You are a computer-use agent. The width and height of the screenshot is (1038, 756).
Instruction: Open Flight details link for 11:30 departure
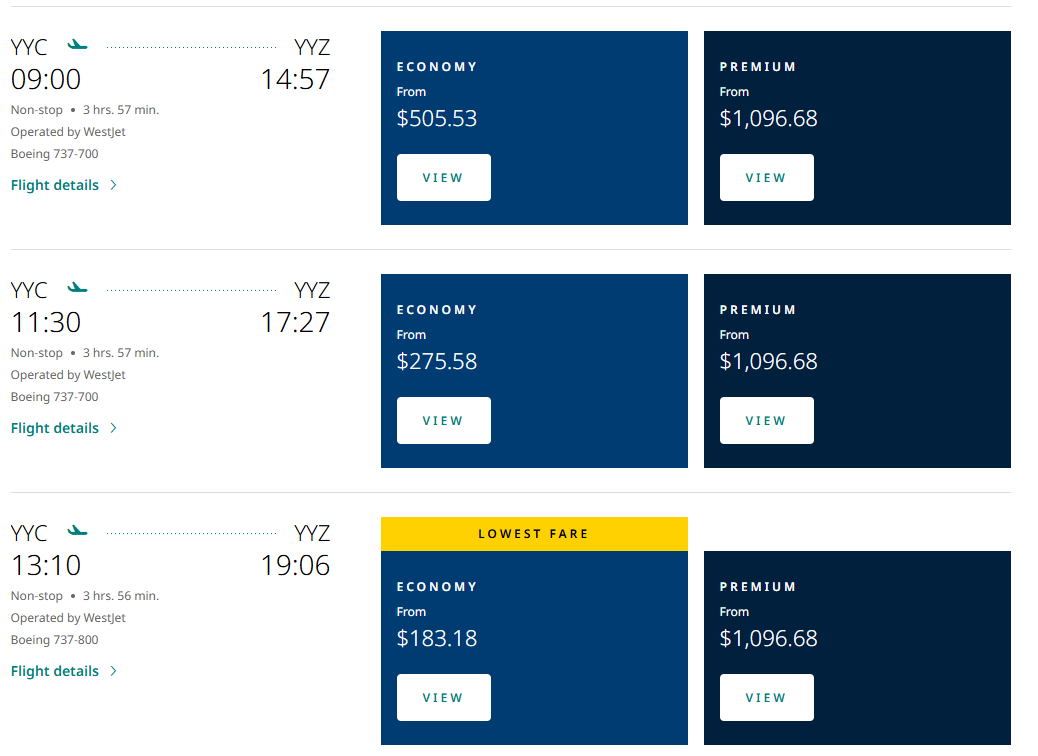[55, 428]
